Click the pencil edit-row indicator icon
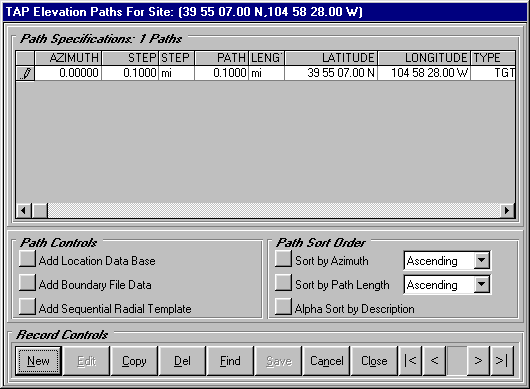This screenshot has width=530, height=389. click(25, 73)
